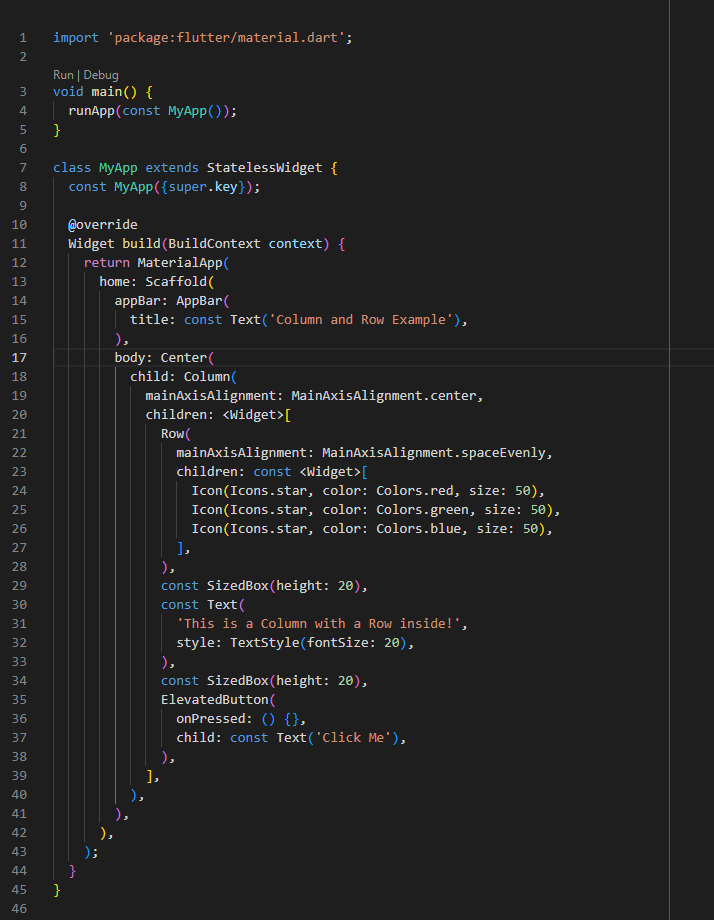
Task: Click 'void' keyword before main
Action: point(69,92)
